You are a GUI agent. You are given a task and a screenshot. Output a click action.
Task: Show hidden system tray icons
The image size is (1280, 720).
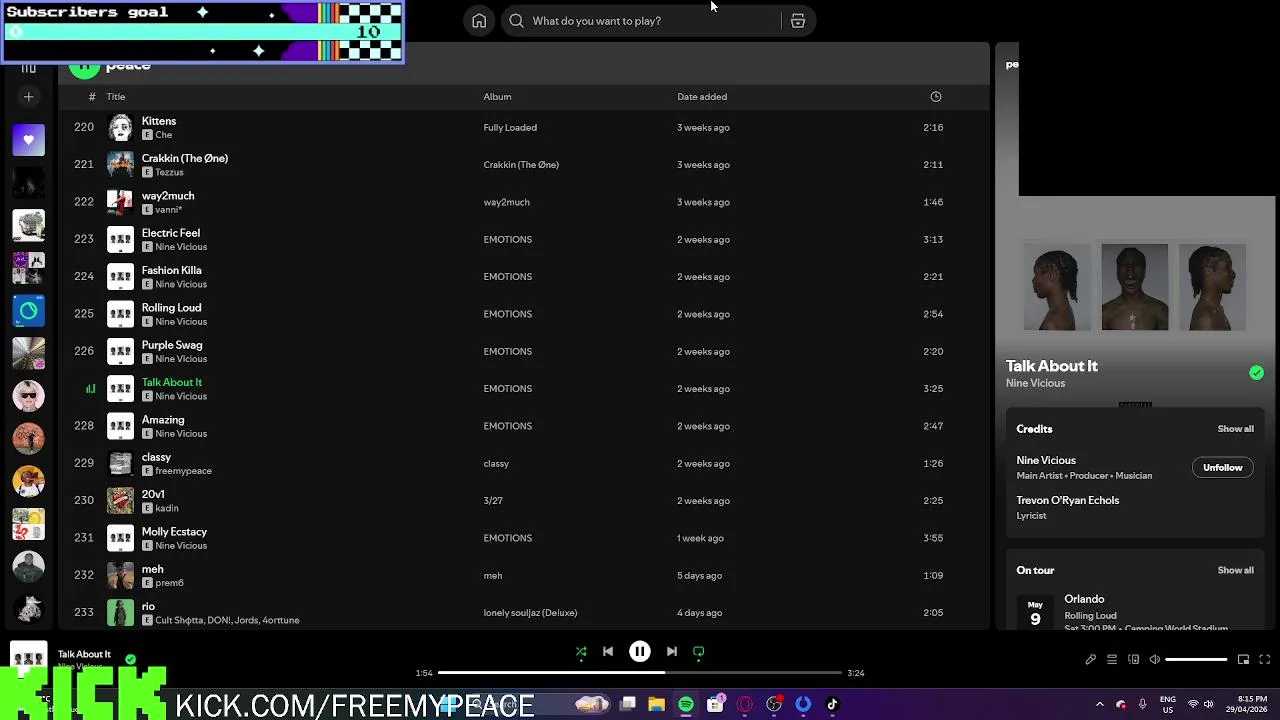pos(1100,705)
